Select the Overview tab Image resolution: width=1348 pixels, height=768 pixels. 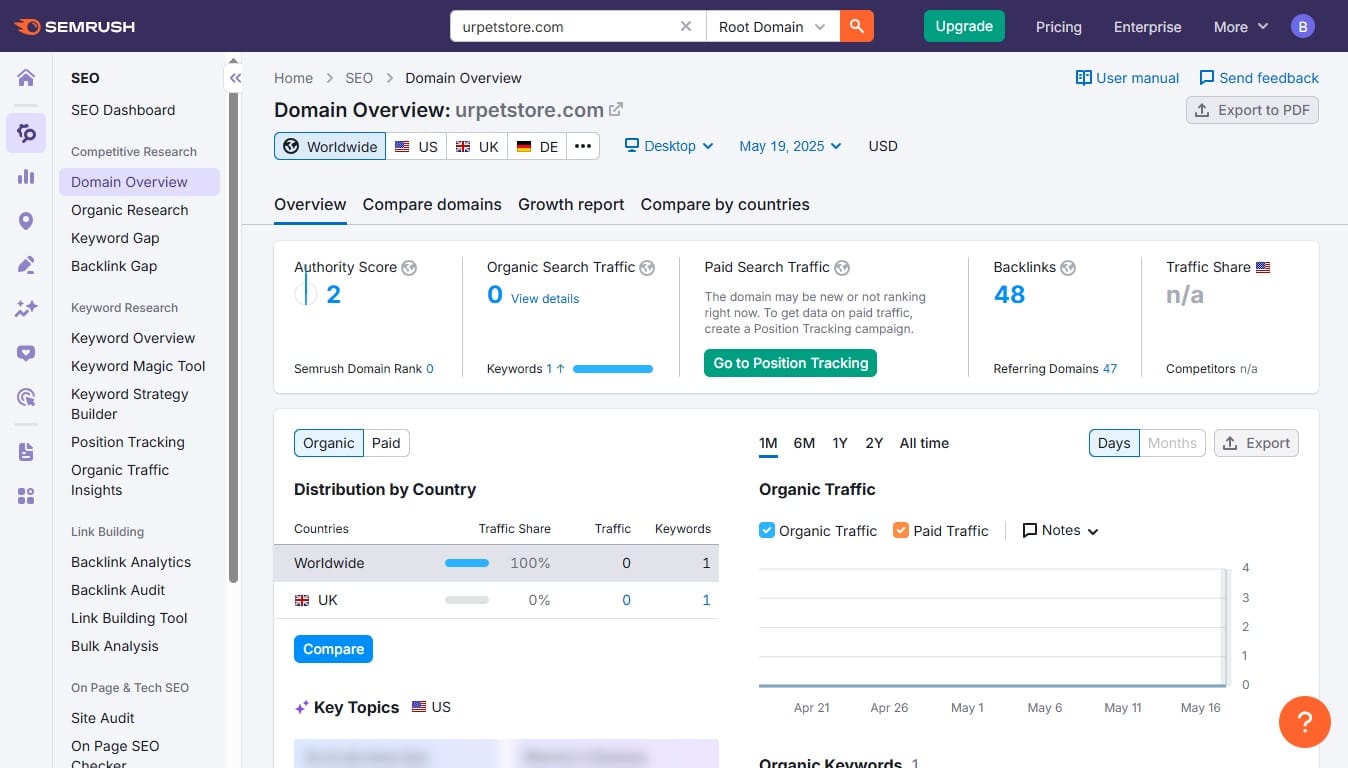click(310, 204)
